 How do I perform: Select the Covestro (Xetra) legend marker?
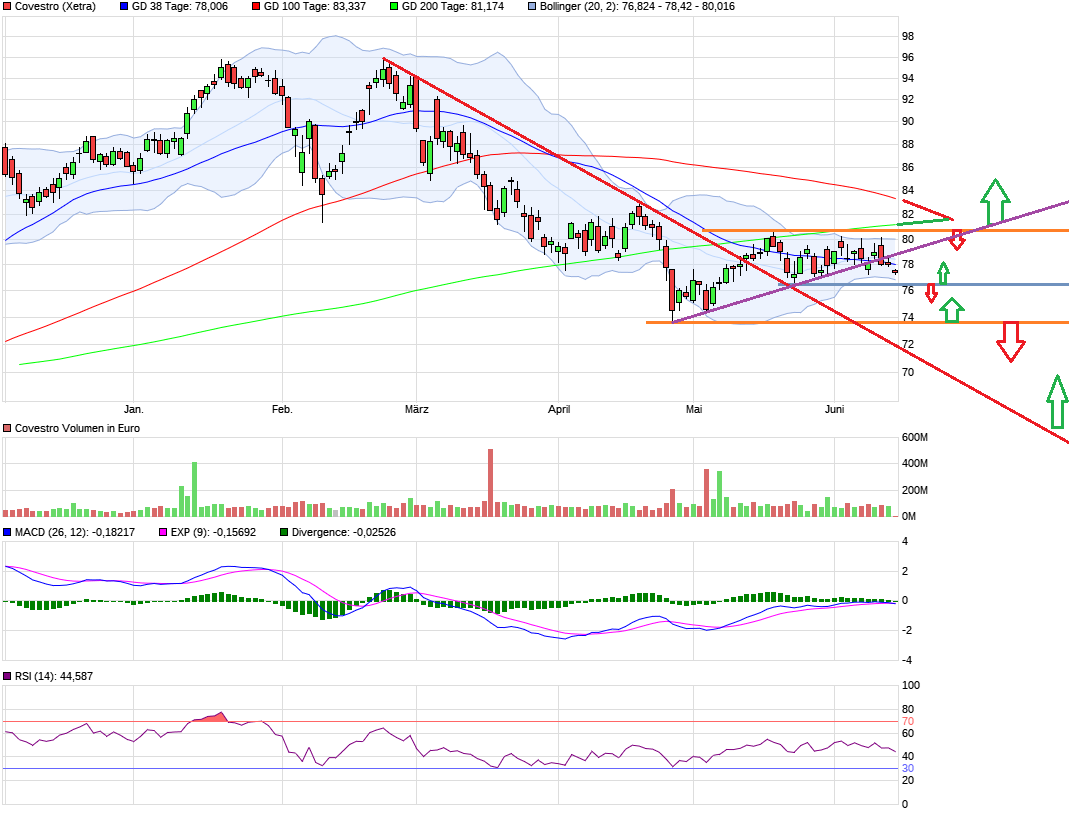(x=8, y=6)
